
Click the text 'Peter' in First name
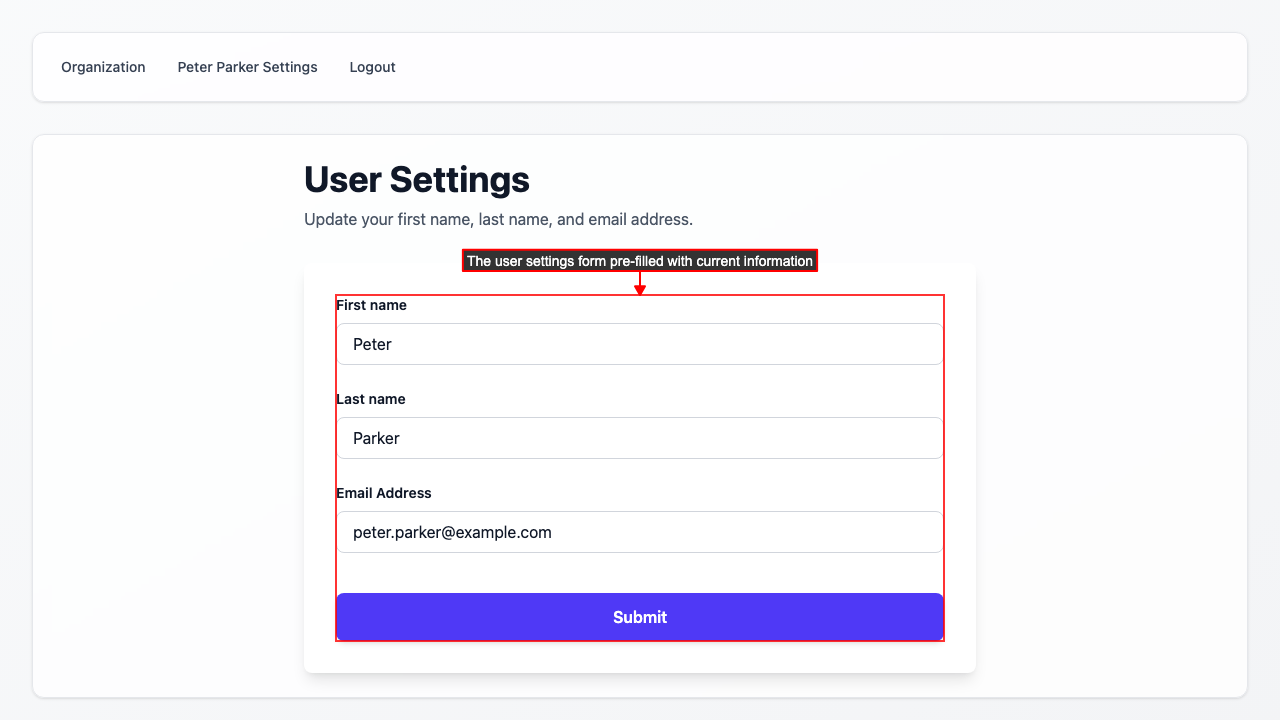click(x=372, y=344)
